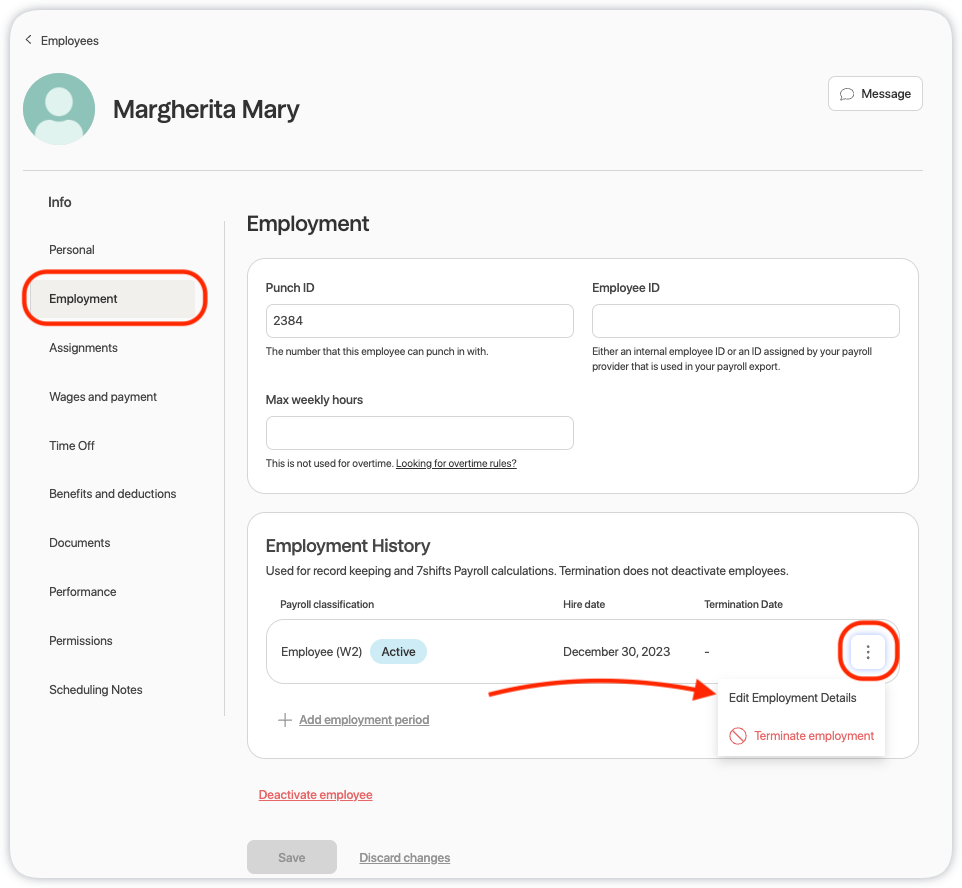This screenshot has width=962, height=888.
Task: Select Terminate employment menu option
Action: pos(813,736)
